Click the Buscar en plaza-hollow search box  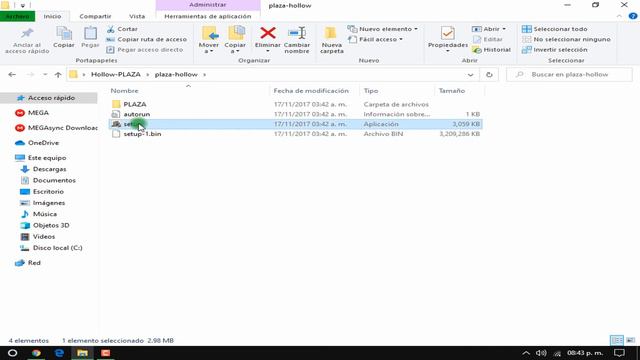click(569, 75)
